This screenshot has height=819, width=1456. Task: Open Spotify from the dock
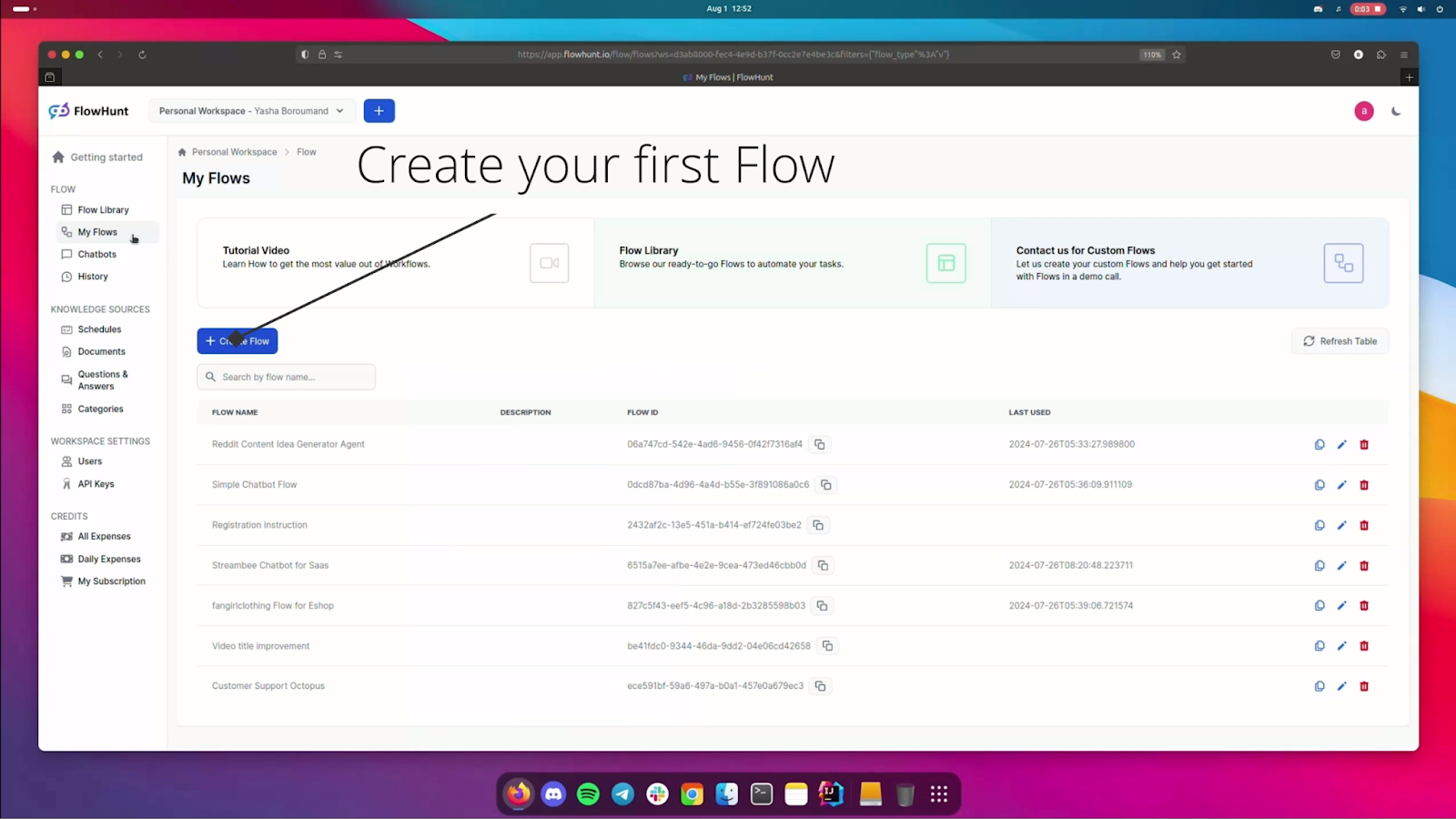click(x=587, y=794)
